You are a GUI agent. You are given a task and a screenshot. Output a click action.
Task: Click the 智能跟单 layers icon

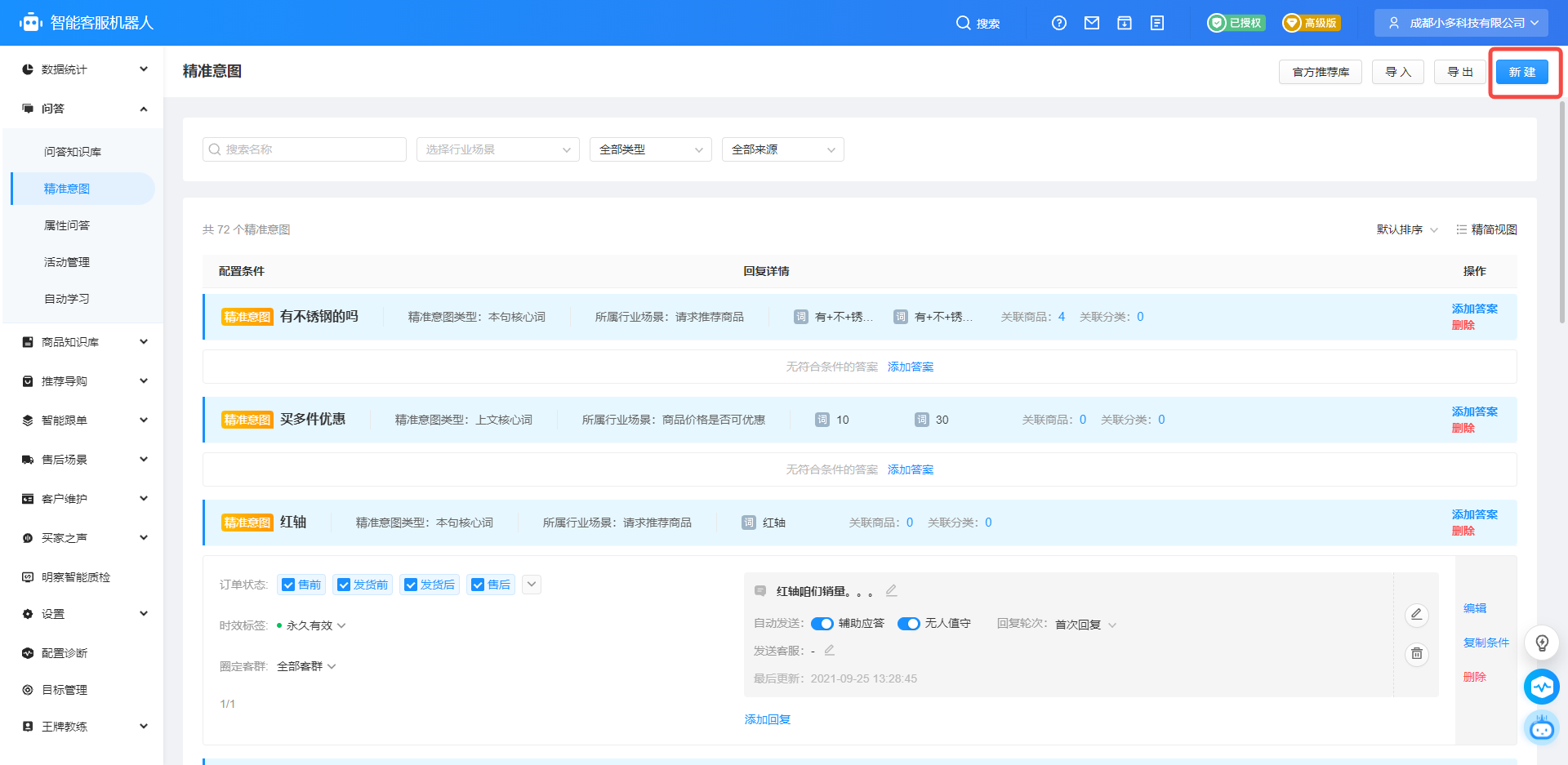[28, 420]
